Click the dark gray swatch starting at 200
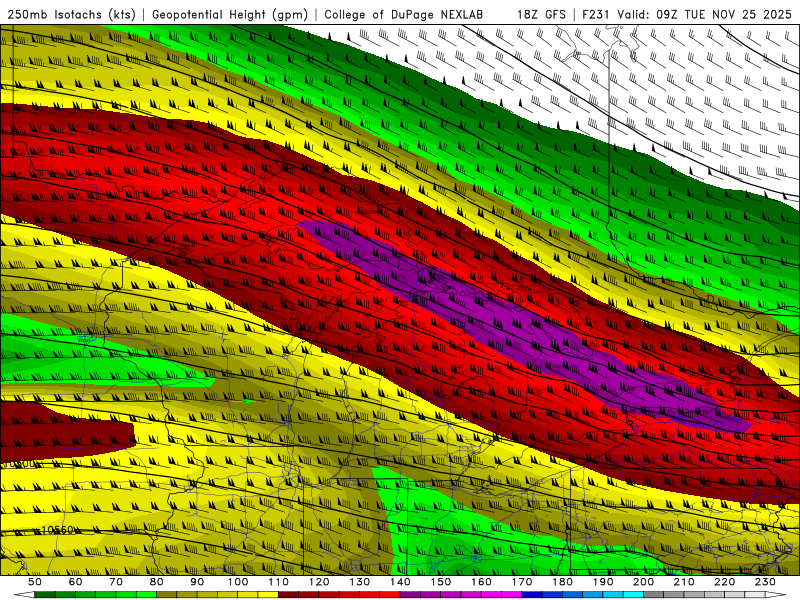This screenshot has height=600, width=800. coord(654,595)
